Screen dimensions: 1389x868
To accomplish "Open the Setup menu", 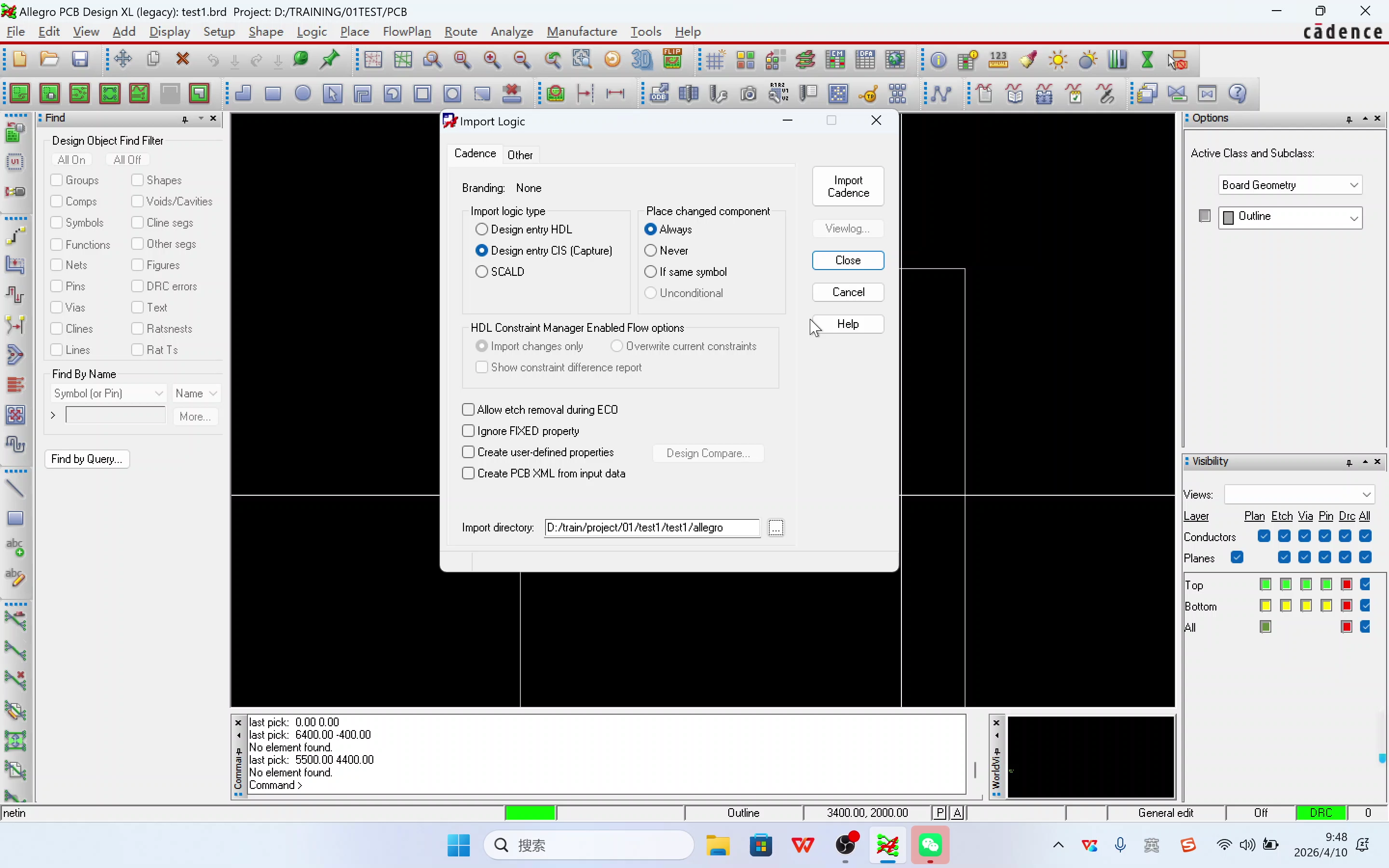I will pyautogui.click(x=219, y=31).
